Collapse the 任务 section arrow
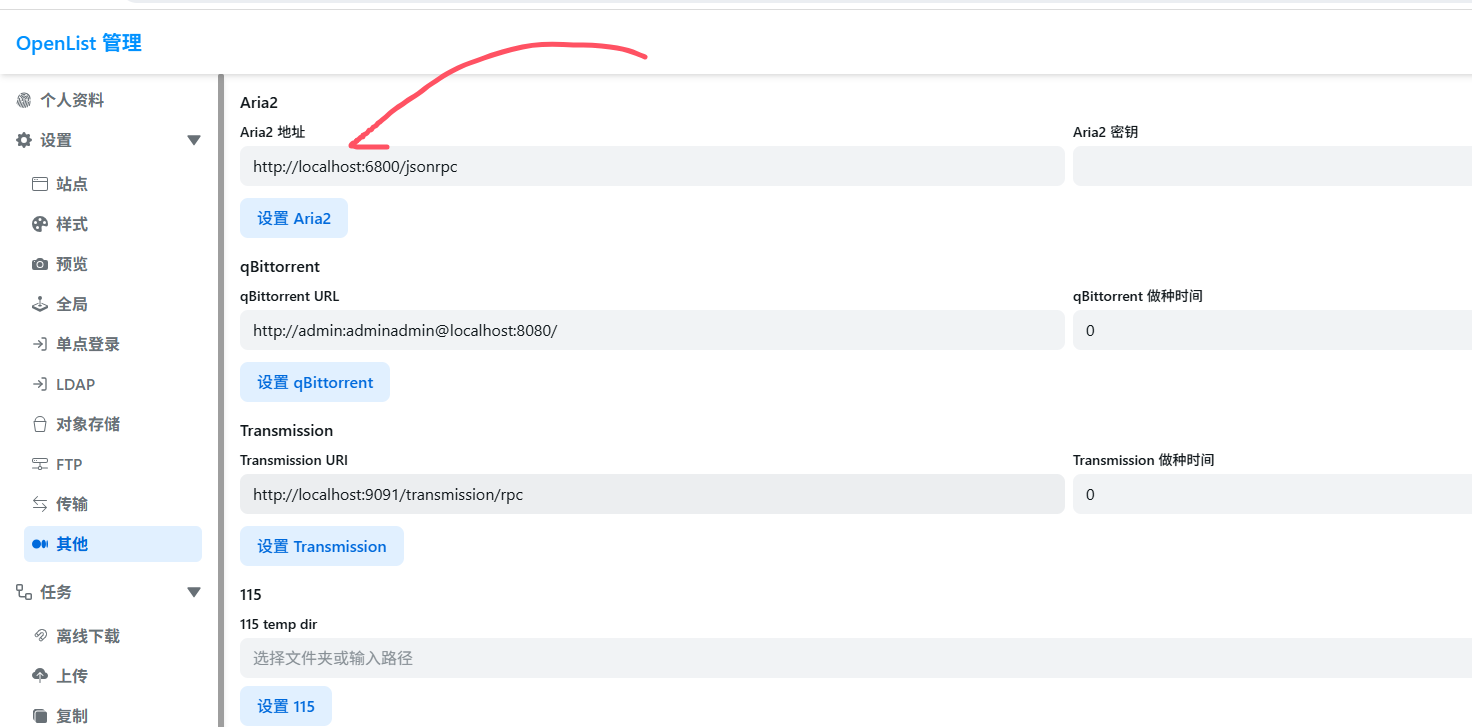The height and width of the screenshot is (727, 1472). pos(194,592)
